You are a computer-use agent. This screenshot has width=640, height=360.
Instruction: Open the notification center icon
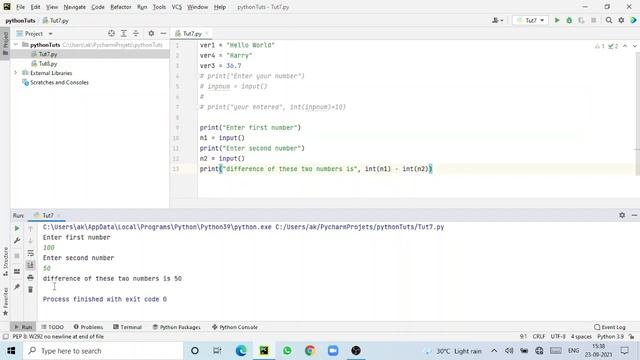click(624, 351)
